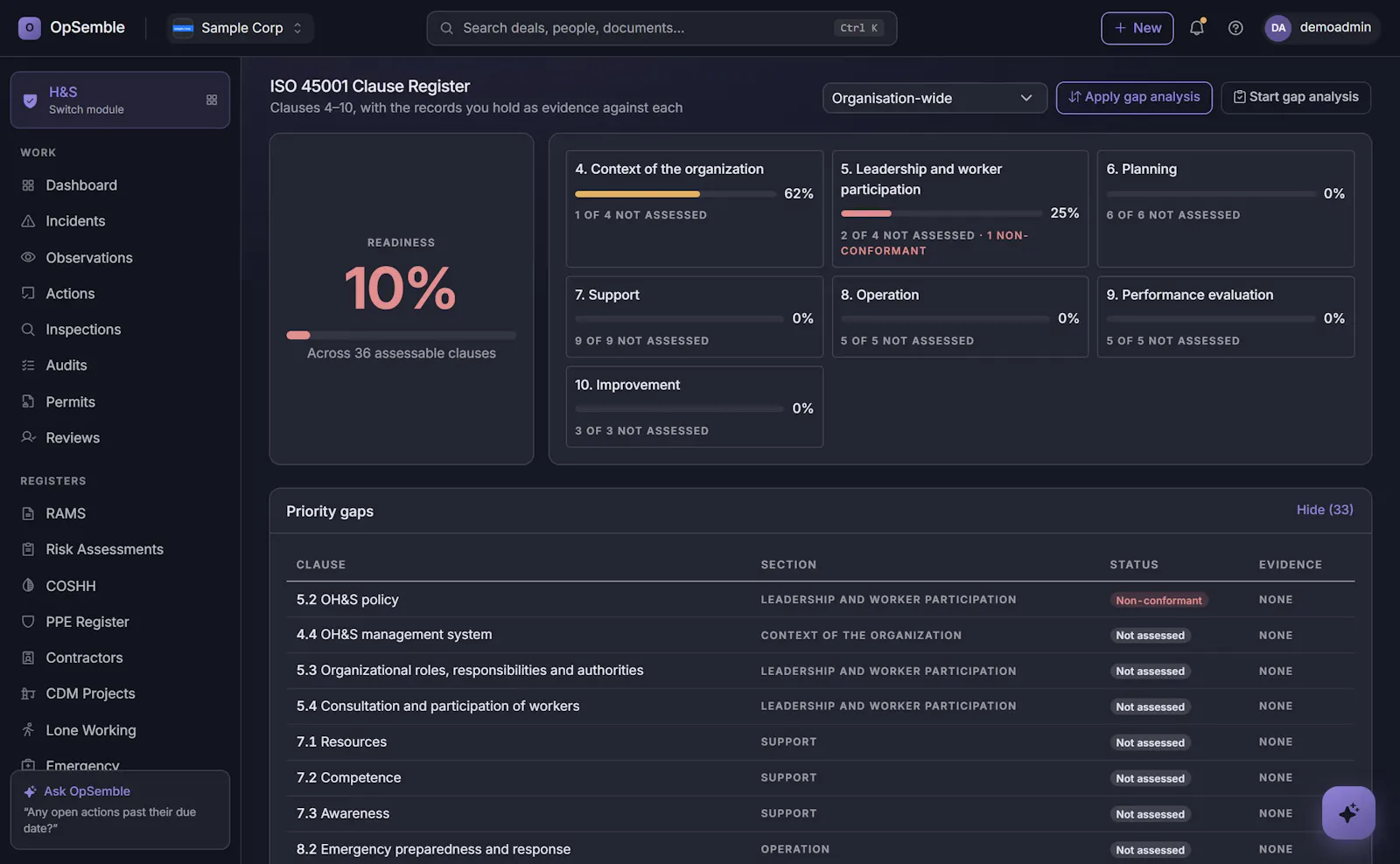Open Incidents from the sidebar
1400x864 pixels.
[x=120, y=221]
